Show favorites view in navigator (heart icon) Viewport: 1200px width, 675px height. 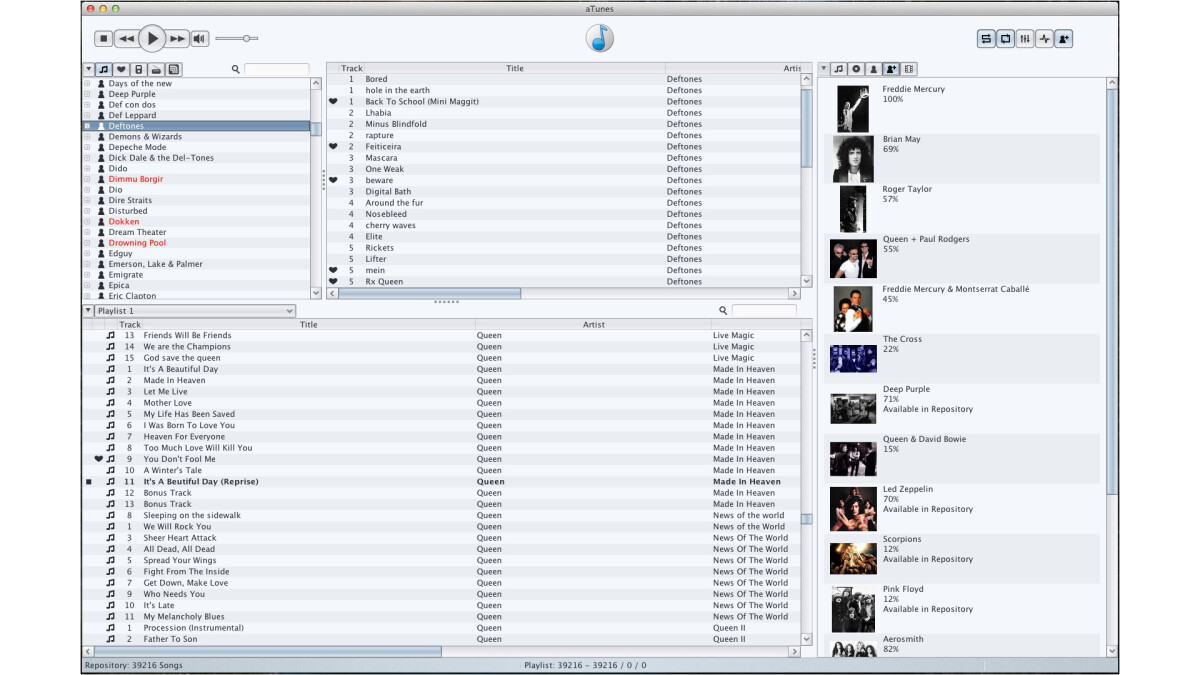click(121, 69)
